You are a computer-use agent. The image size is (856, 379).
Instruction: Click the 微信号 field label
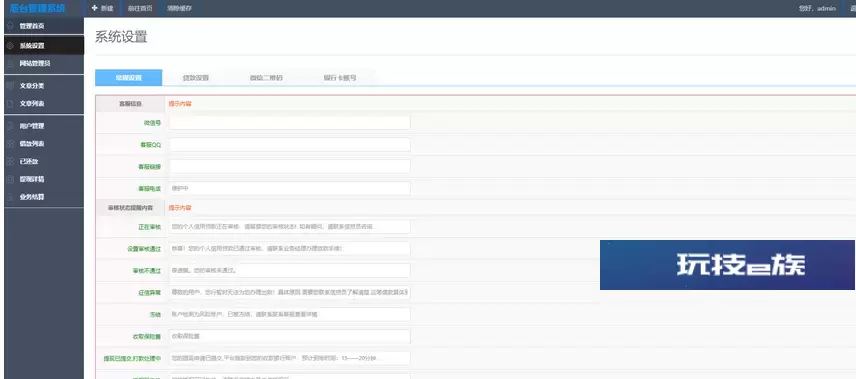152,123
